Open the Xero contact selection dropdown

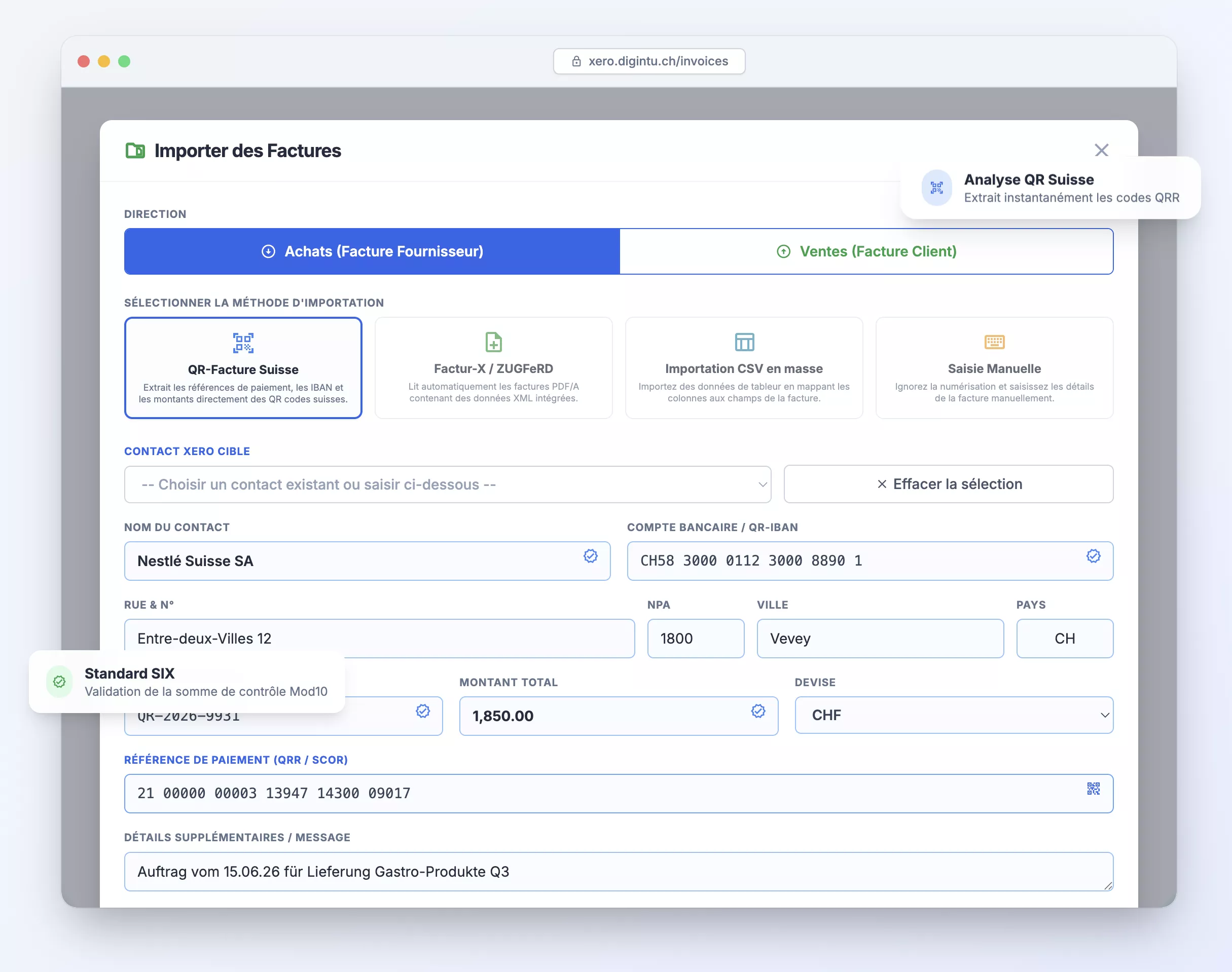(448, 484)
